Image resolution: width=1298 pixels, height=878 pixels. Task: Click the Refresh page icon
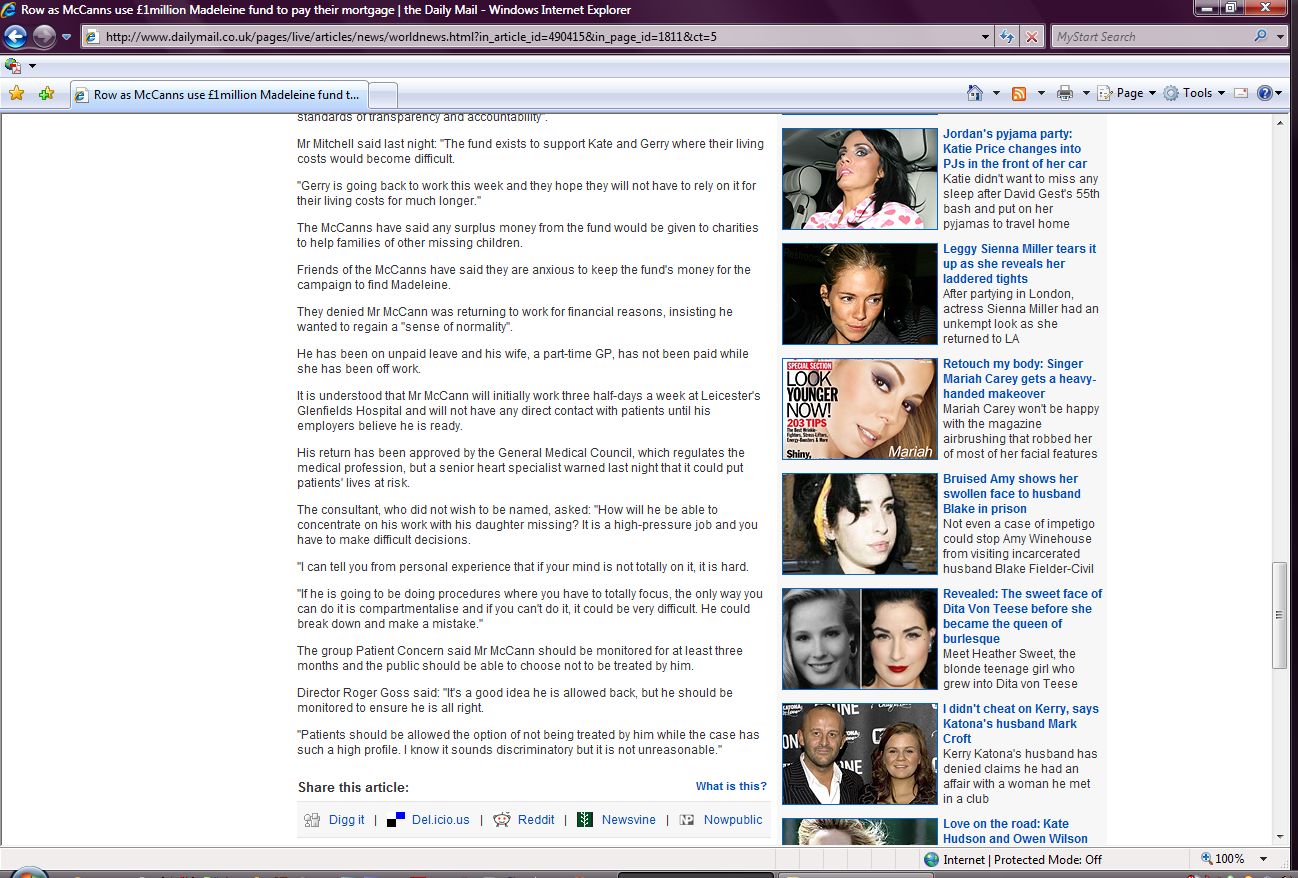pos(1008,37)
